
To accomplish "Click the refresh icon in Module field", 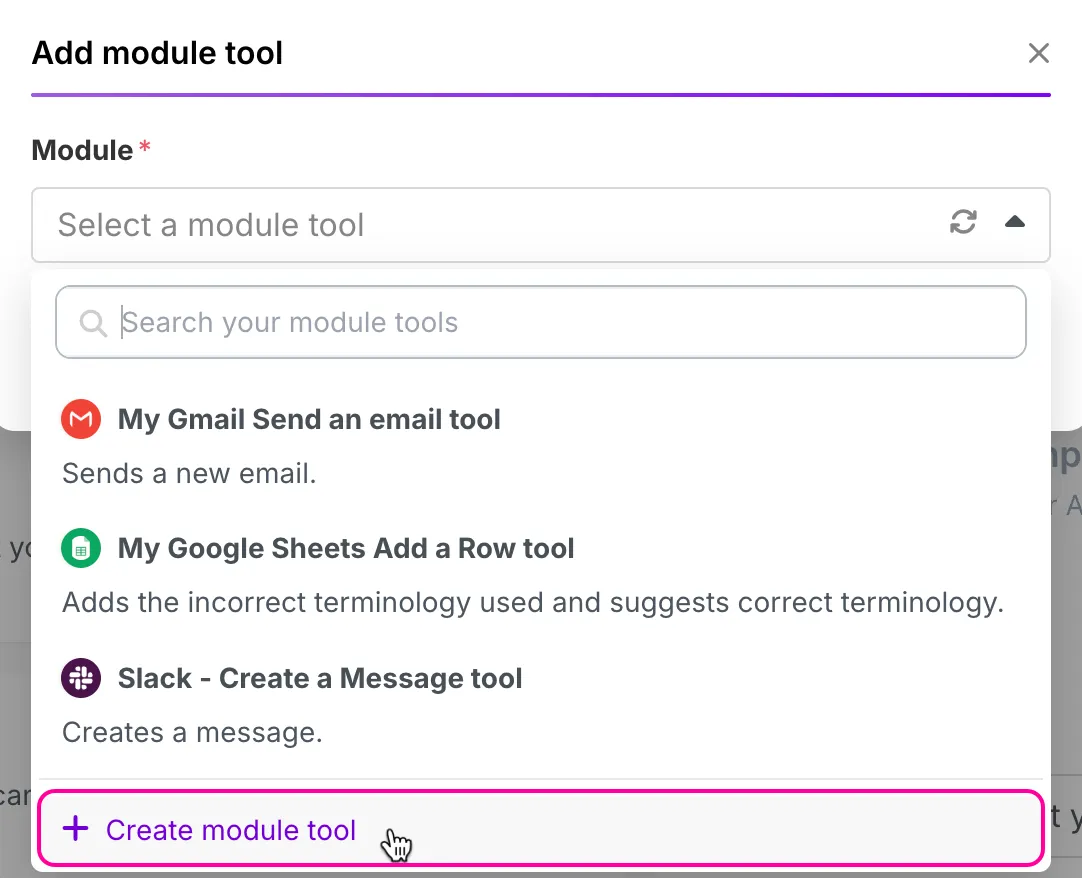I will [x=963, y=222].
